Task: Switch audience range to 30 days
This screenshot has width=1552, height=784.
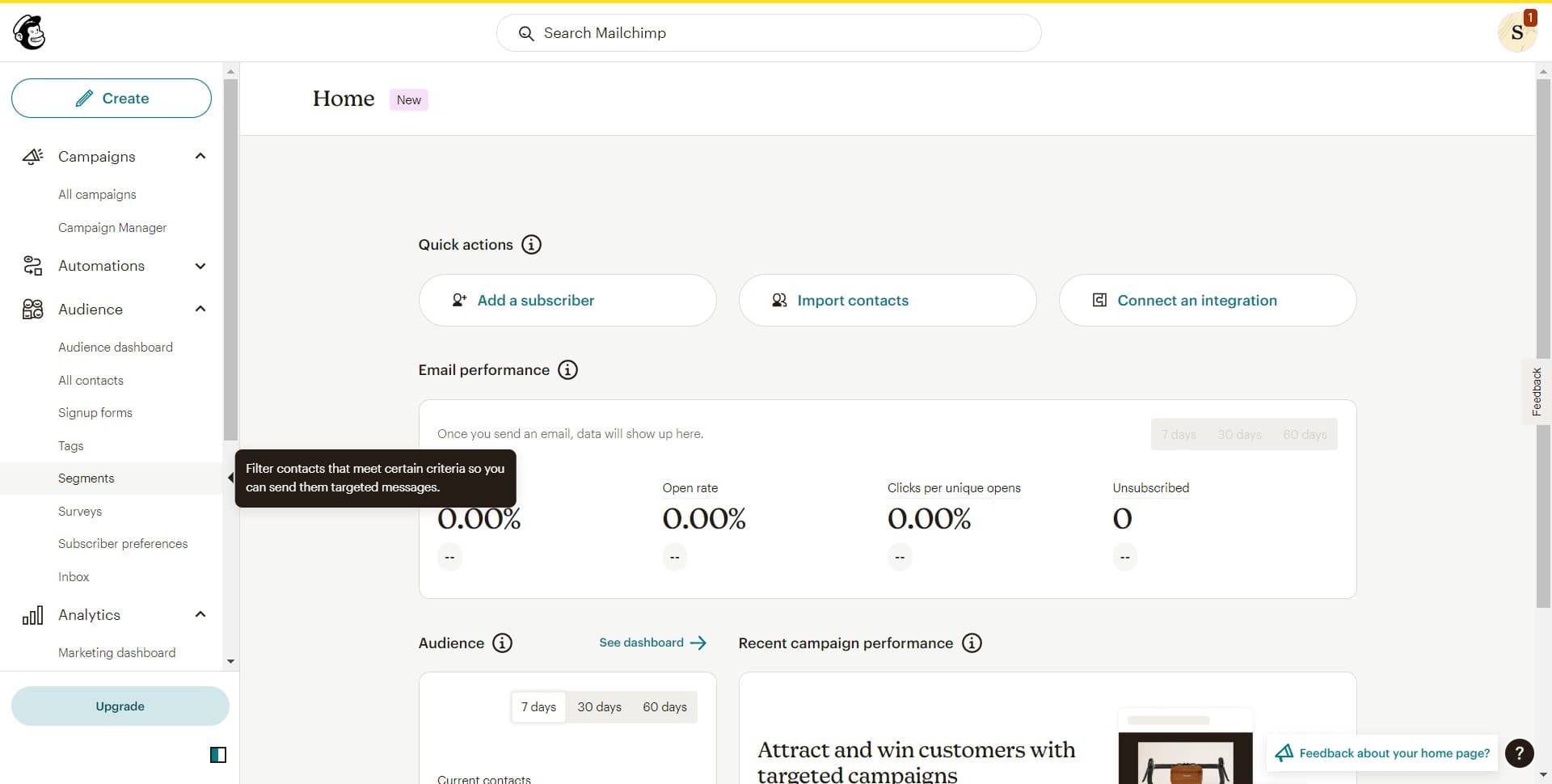Action: [599, 707]
